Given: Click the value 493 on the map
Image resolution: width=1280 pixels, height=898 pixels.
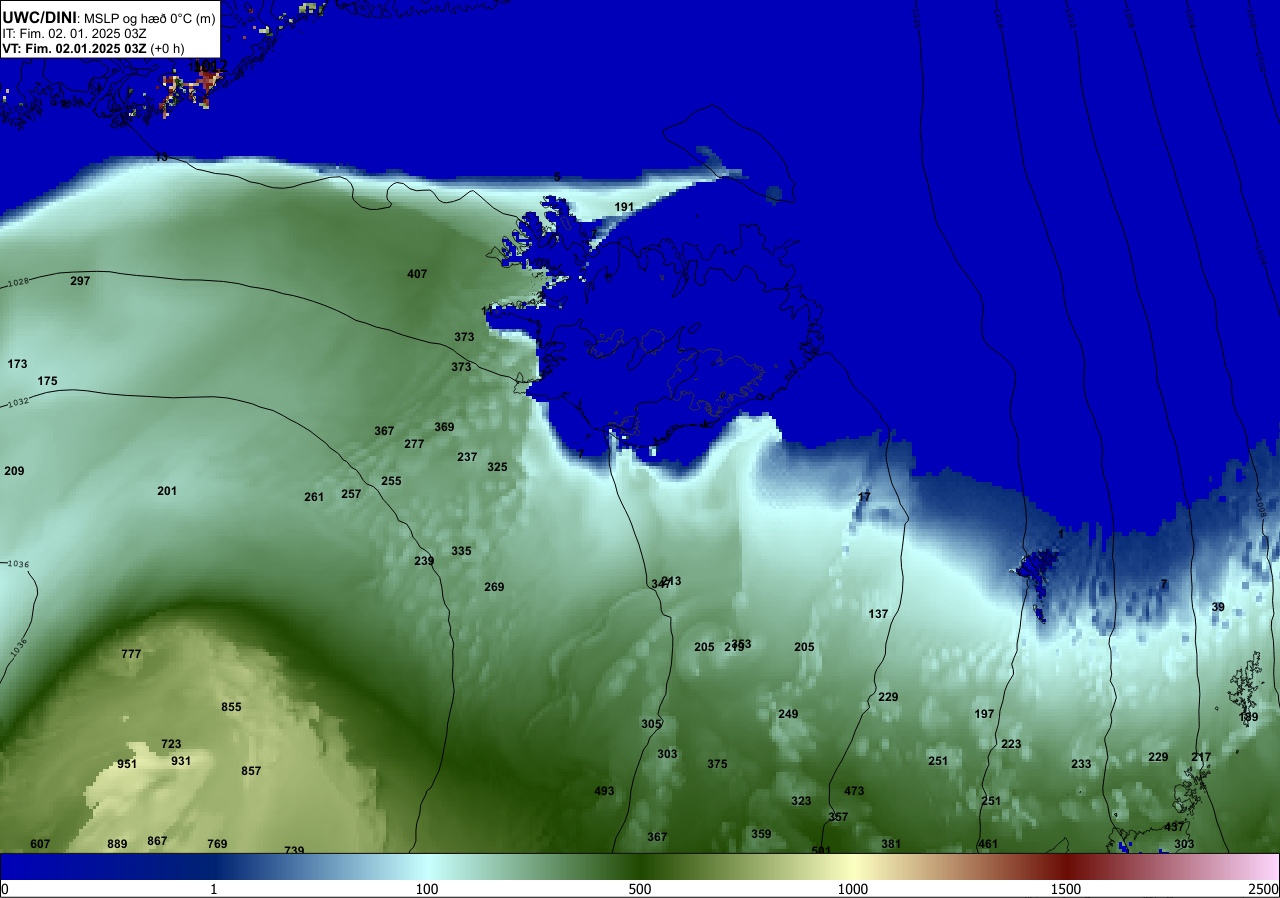Looking at the screenshot, I should [x=604, y=791].
